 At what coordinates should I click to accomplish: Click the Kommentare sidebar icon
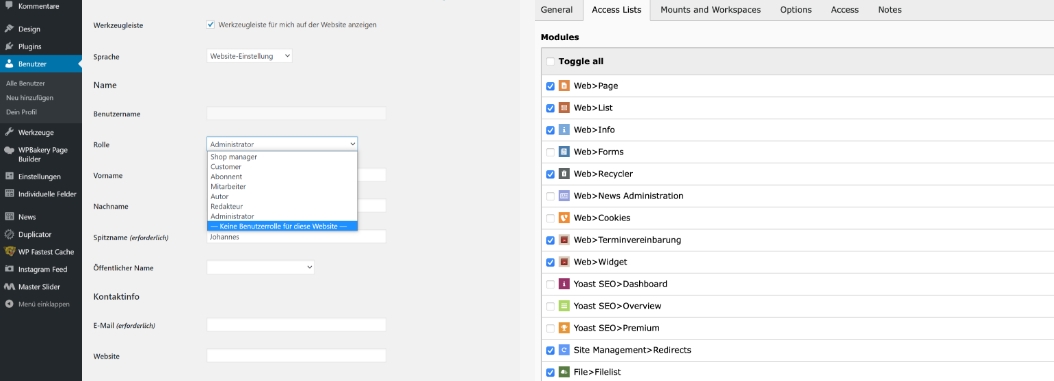pos(9,6)
